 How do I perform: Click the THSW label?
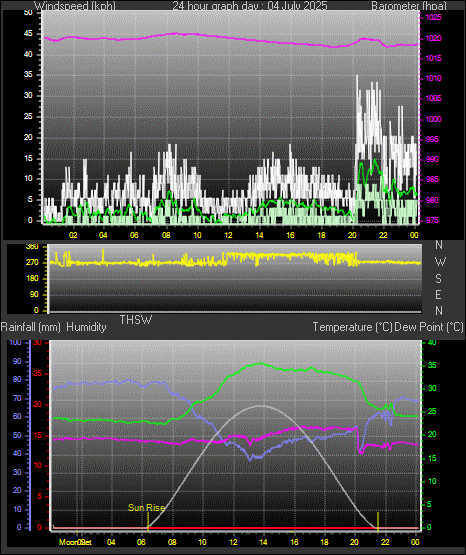pyautogui.click(x=136, y=320)
